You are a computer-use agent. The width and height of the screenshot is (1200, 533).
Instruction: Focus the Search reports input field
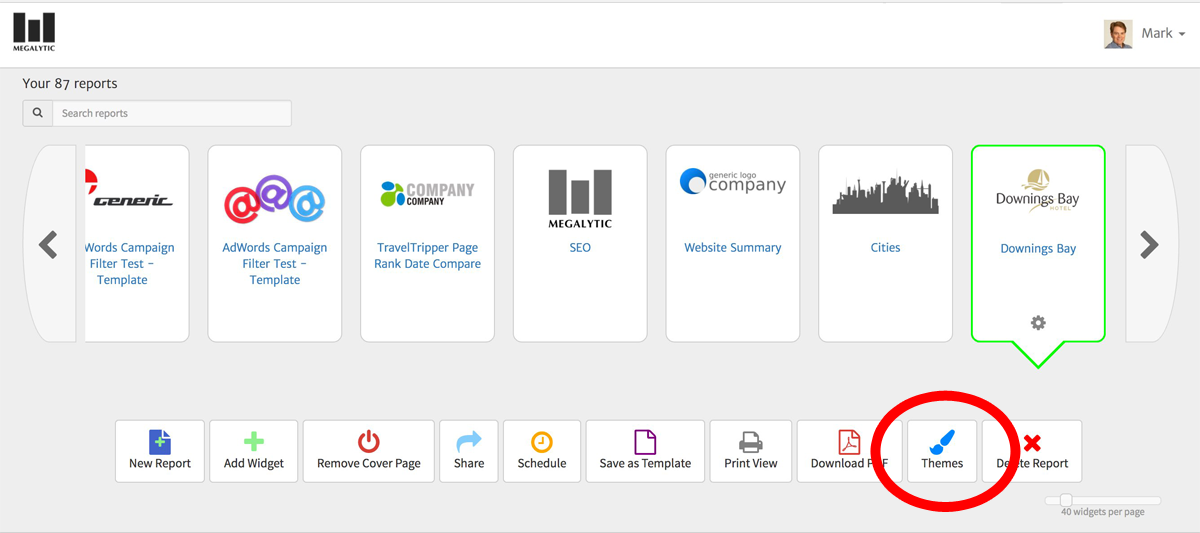point(171,113)
